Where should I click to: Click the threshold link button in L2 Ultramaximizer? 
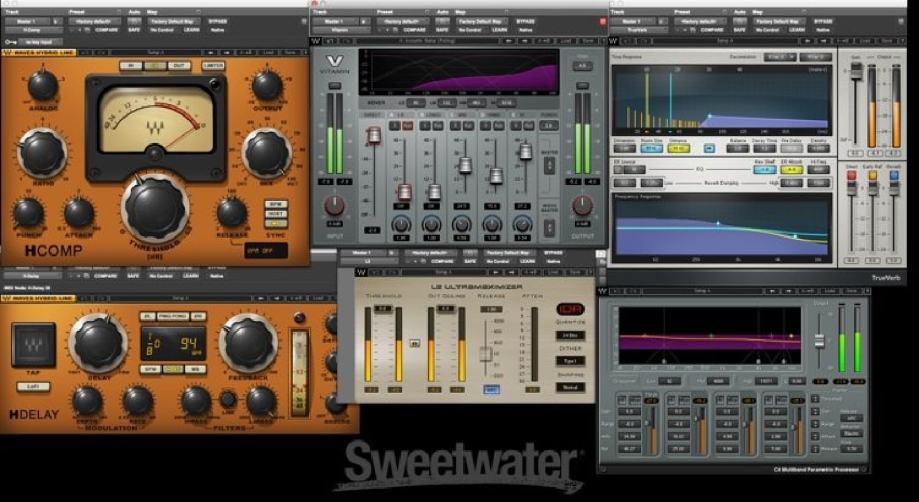pos(415,343)
